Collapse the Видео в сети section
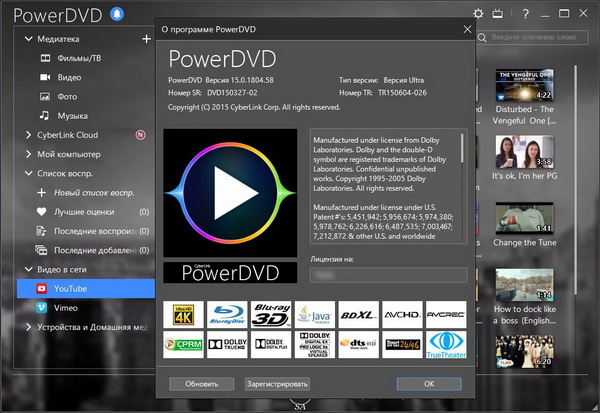This screenshot has height=413, width=600. 28,269
